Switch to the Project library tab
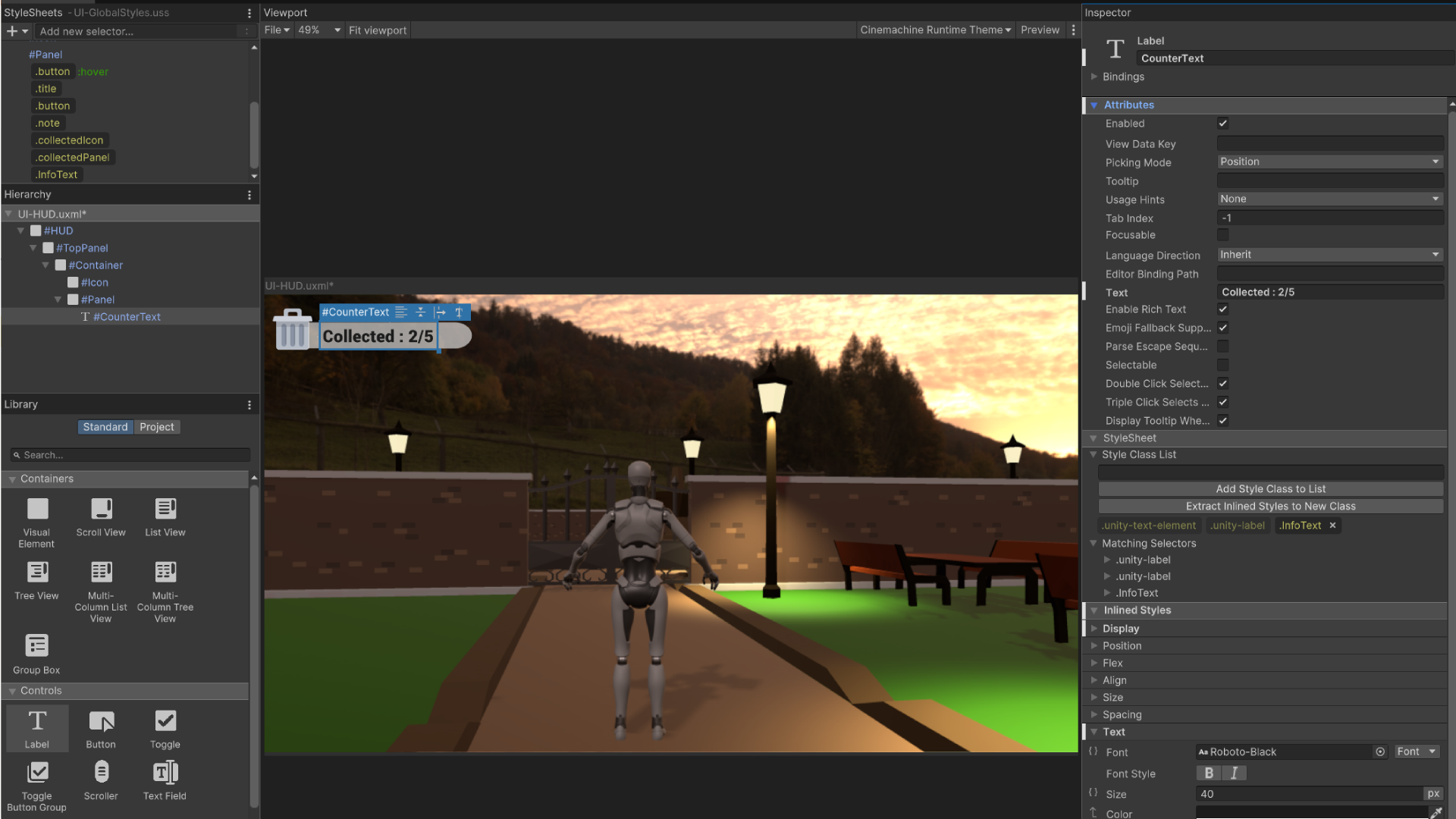This screenshot has height=819, width=1456. tap(157, 427)
